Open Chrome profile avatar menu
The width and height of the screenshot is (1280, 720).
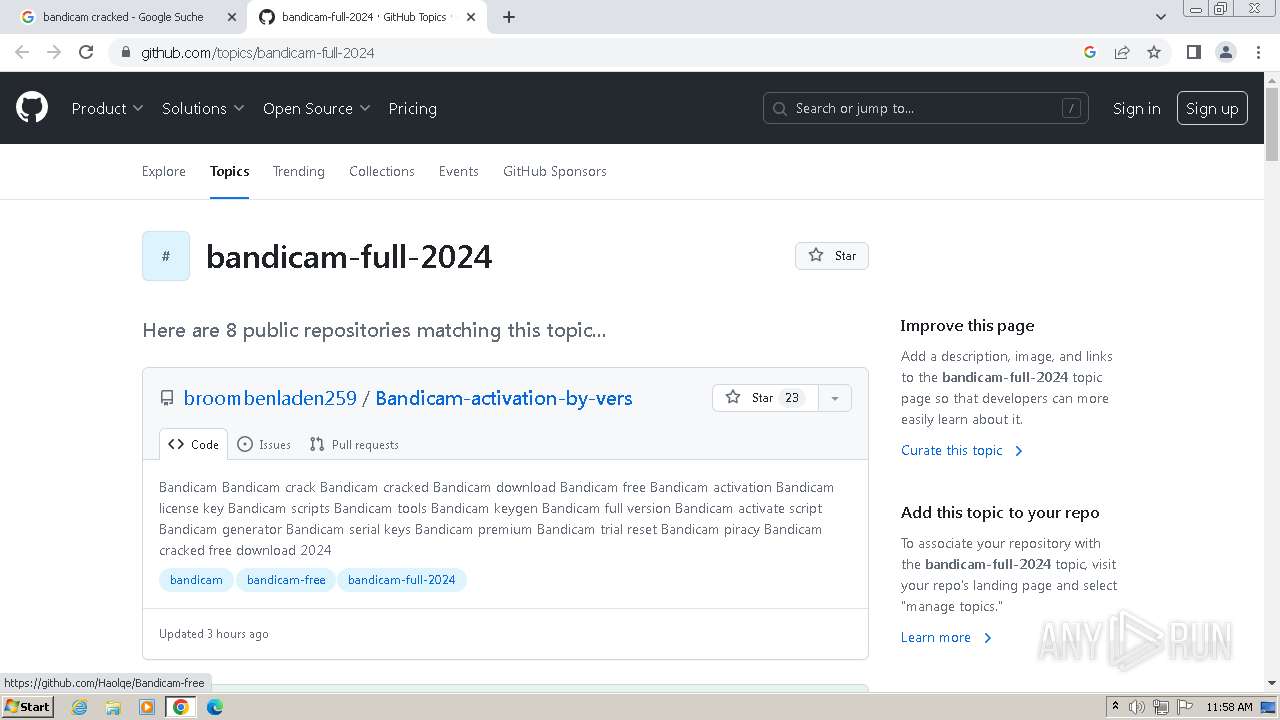tap(1225, 52)
